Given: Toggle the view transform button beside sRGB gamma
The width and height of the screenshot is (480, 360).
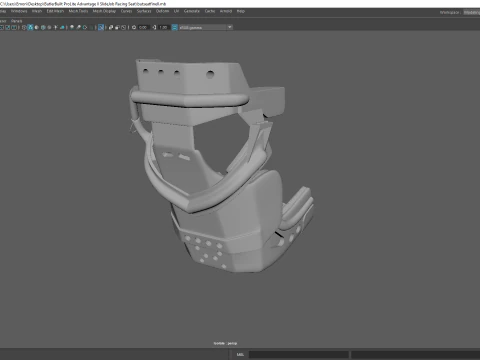Looking at the screenshot, I should click(174, 27).
